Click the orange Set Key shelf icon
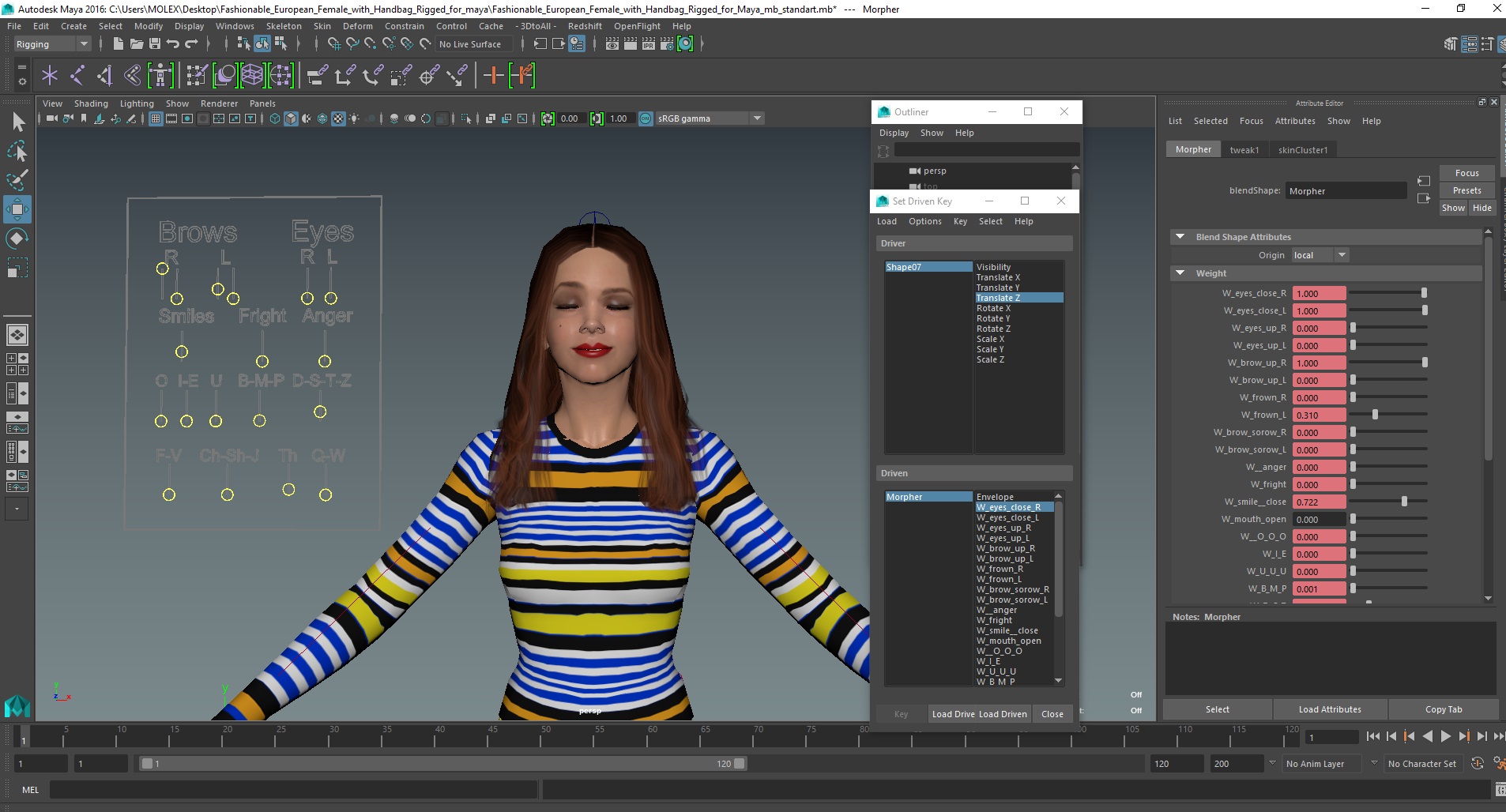 [493, 76]
